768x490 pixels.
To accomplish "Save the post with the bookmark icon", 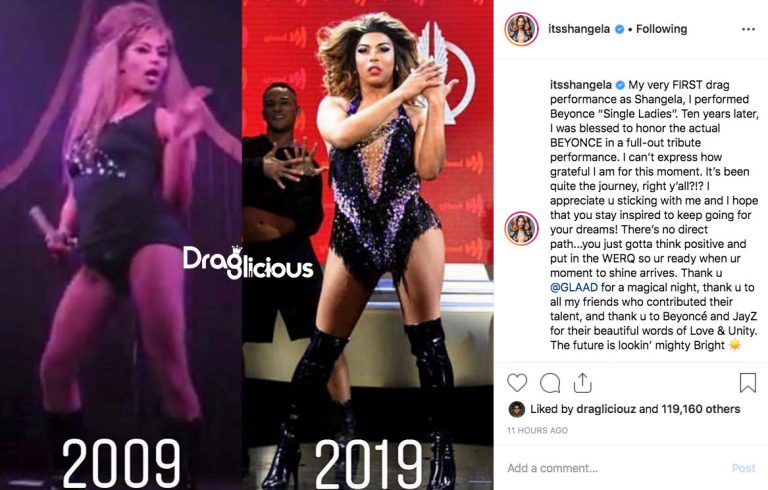I will pos(747,383).
